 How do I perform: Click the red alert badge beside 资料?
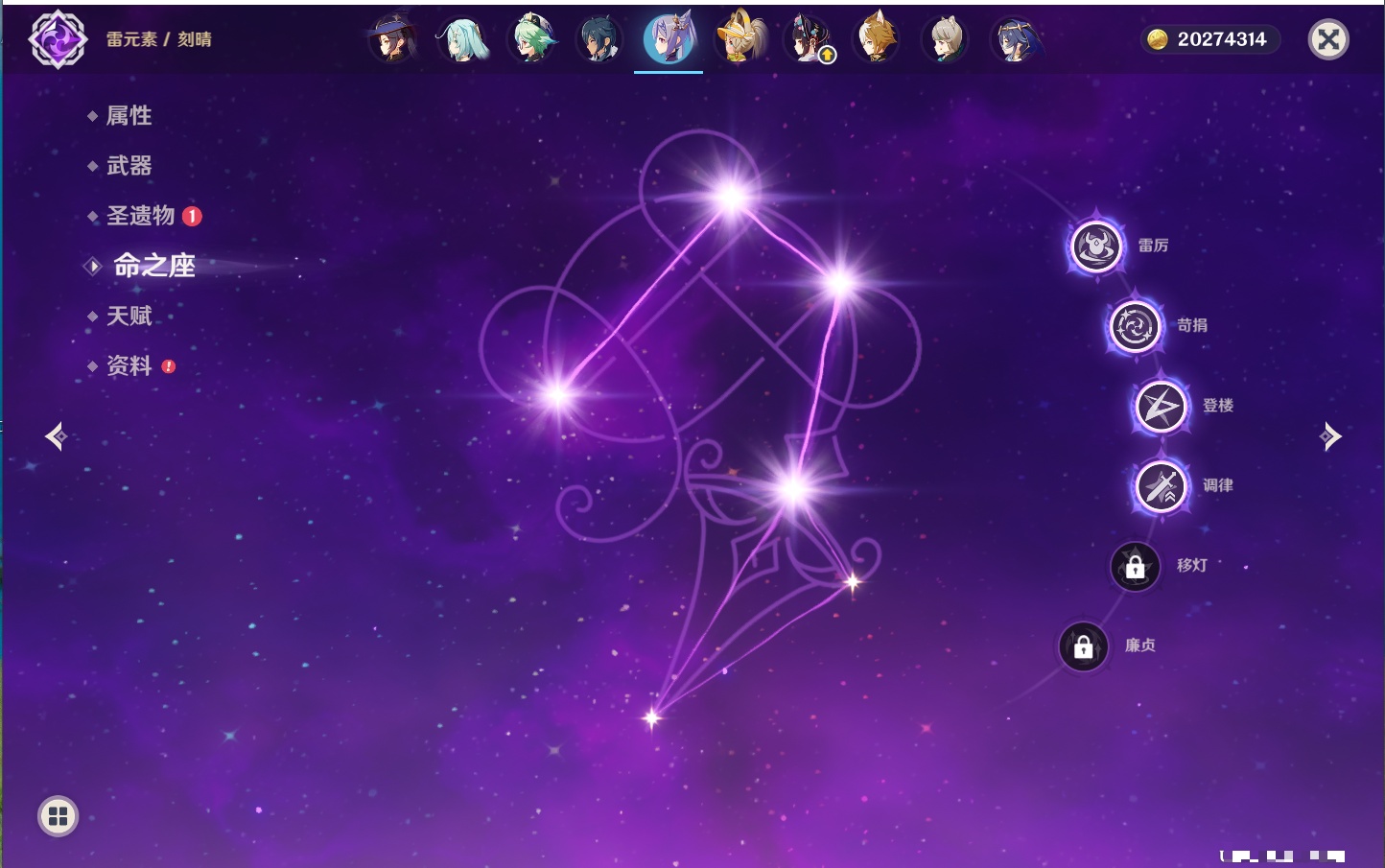(169, 365)
